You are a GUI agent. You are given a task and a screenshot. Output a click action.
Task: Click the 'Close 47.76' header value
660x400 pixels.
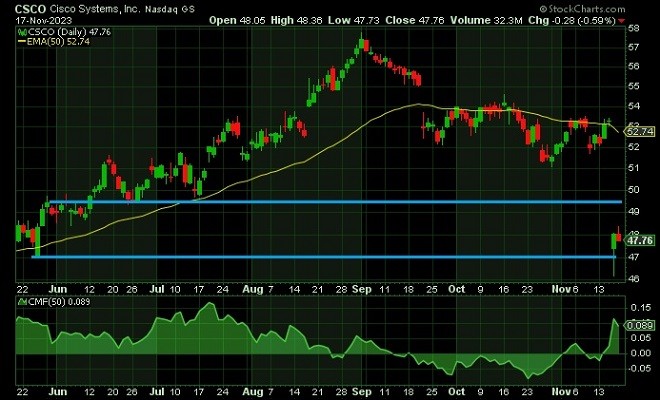click(415, 20)
